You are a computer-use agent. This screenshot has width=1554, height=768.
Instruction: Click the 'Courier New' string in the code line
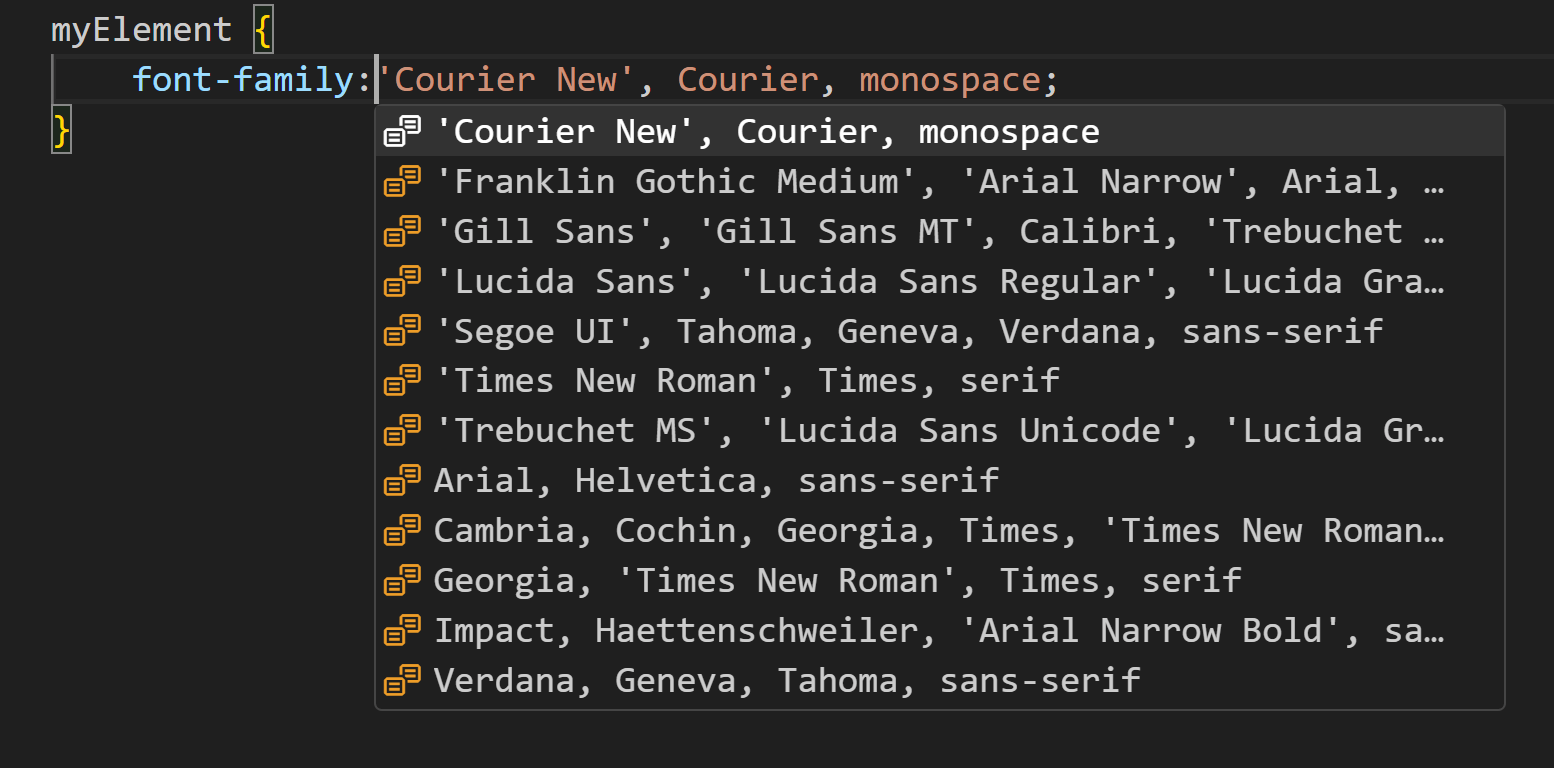506,79
